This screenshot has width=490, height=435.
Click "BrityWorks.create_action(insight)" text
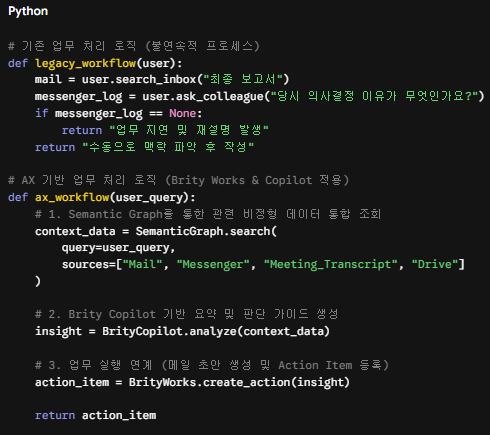coord(239,382)
